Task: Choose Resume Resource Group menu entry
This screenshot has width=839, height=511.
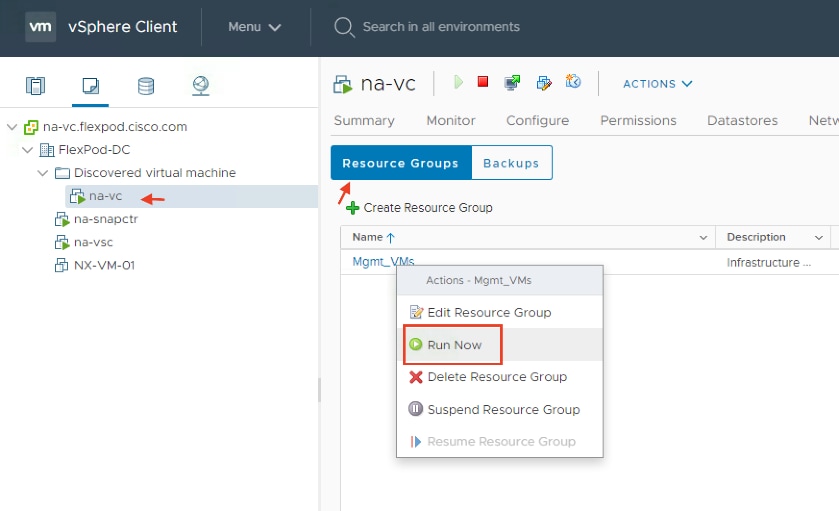Action: (500, 441)
